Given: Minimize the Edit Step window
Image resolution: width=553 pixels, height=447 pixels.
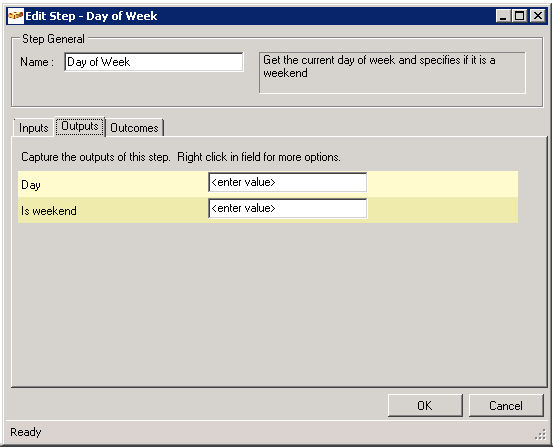Looking at the screenshot, I should click(503, 16).
